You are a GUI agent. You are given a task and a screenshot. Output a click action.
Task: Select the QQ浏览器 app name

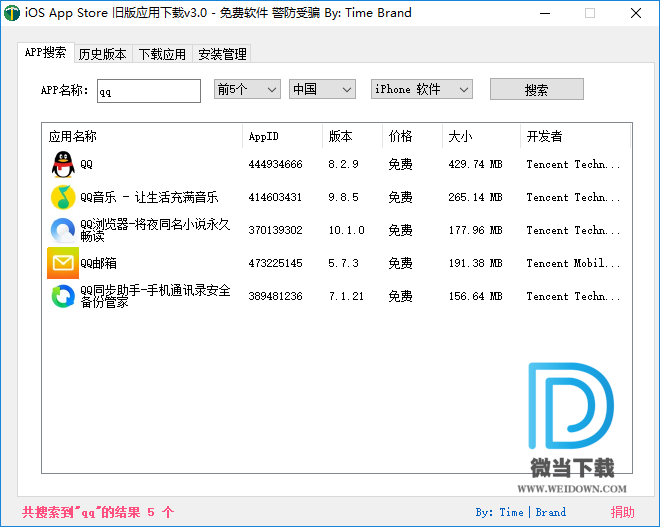tap(155, 230)
